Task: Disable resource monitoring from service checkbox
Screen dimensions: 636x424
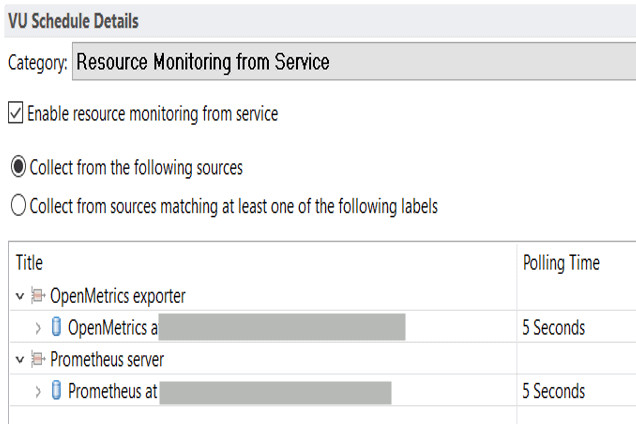Action: [15, 114]
